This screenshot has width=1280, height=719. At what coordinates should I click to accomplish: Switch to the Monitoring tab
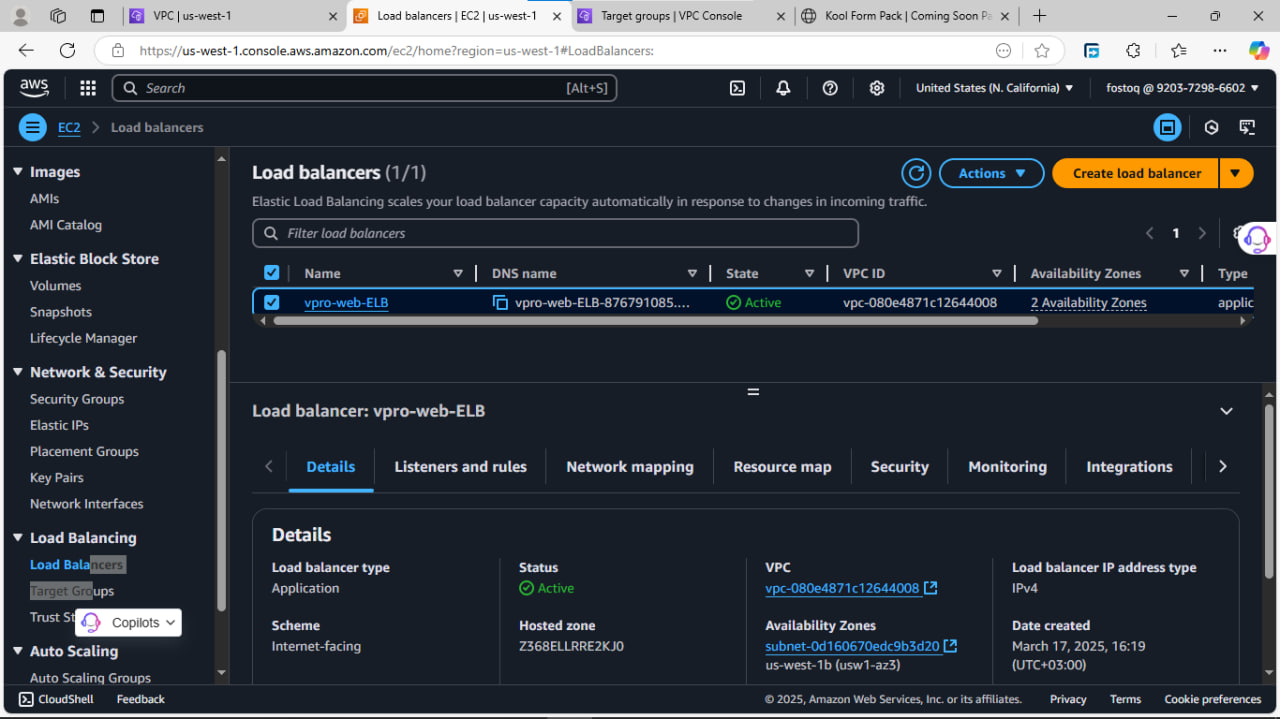pyautogui.click(x=1007, y=467)
